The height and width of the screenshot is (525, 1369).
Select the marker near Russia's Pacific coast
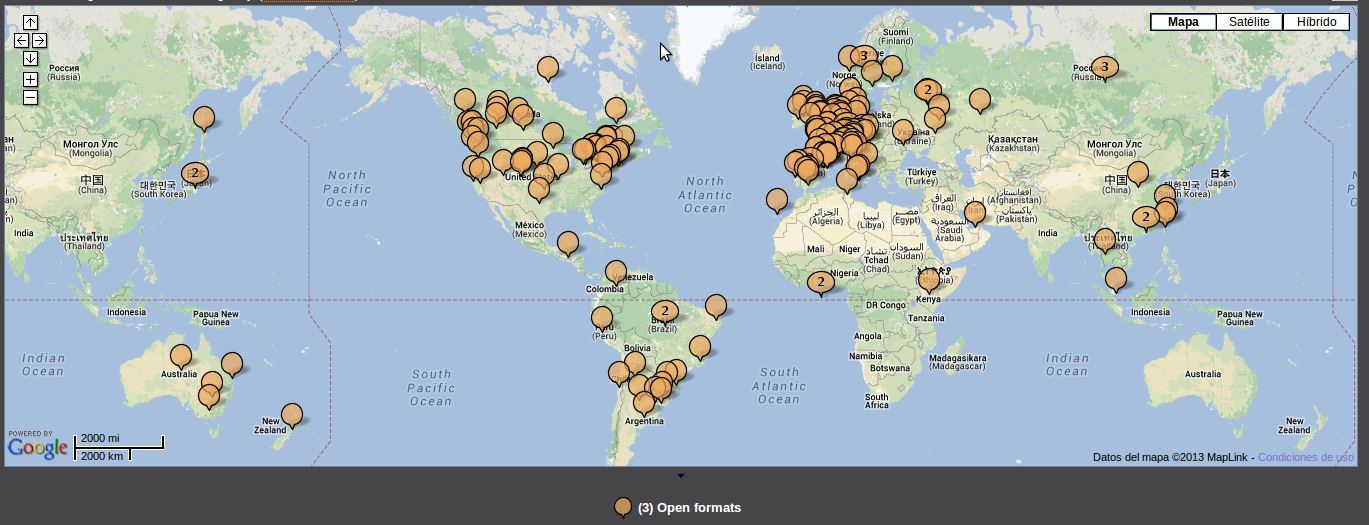tap(204, 118)
